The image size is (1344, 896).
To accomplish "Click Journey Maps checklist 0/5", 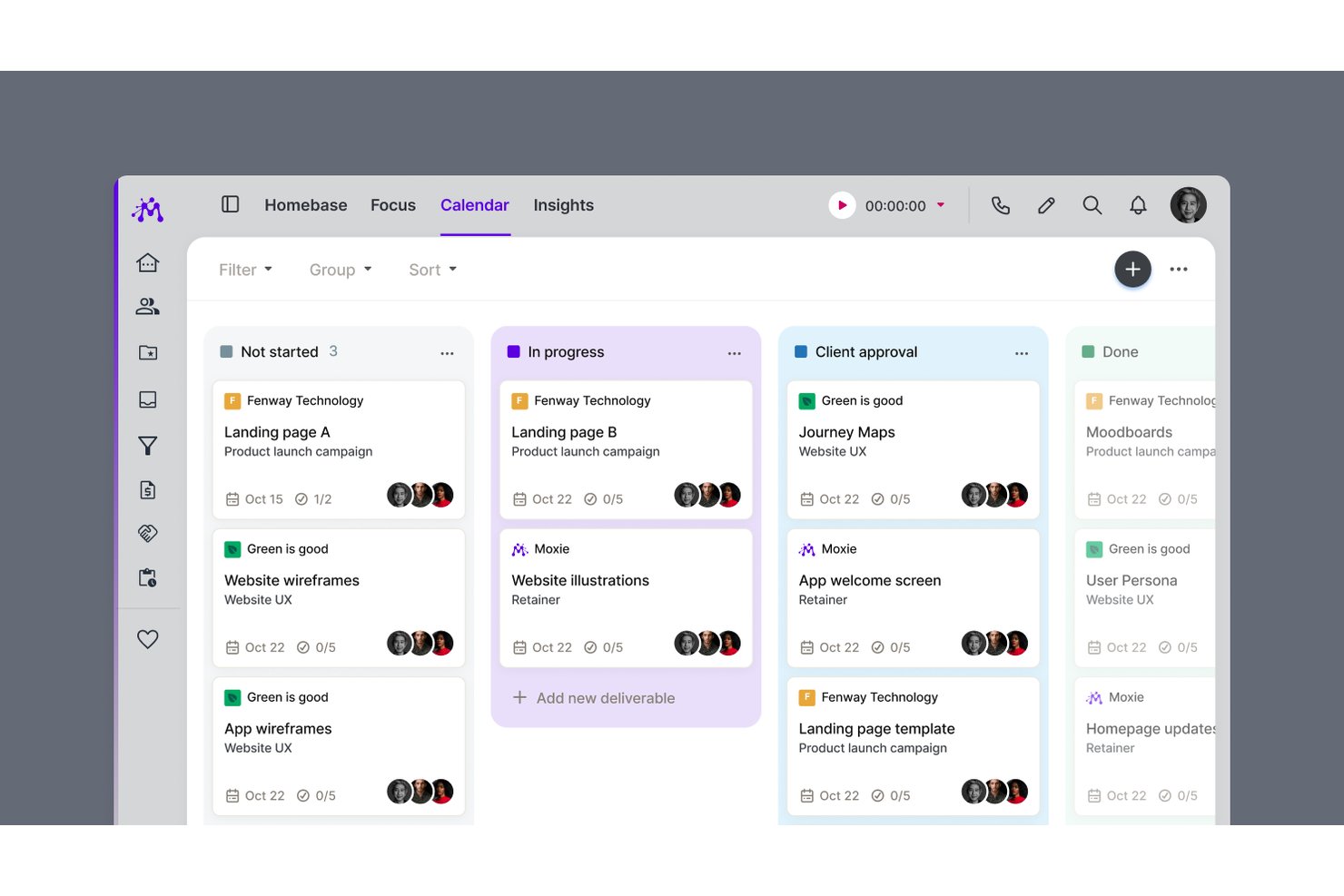I will tap(891, 499).
